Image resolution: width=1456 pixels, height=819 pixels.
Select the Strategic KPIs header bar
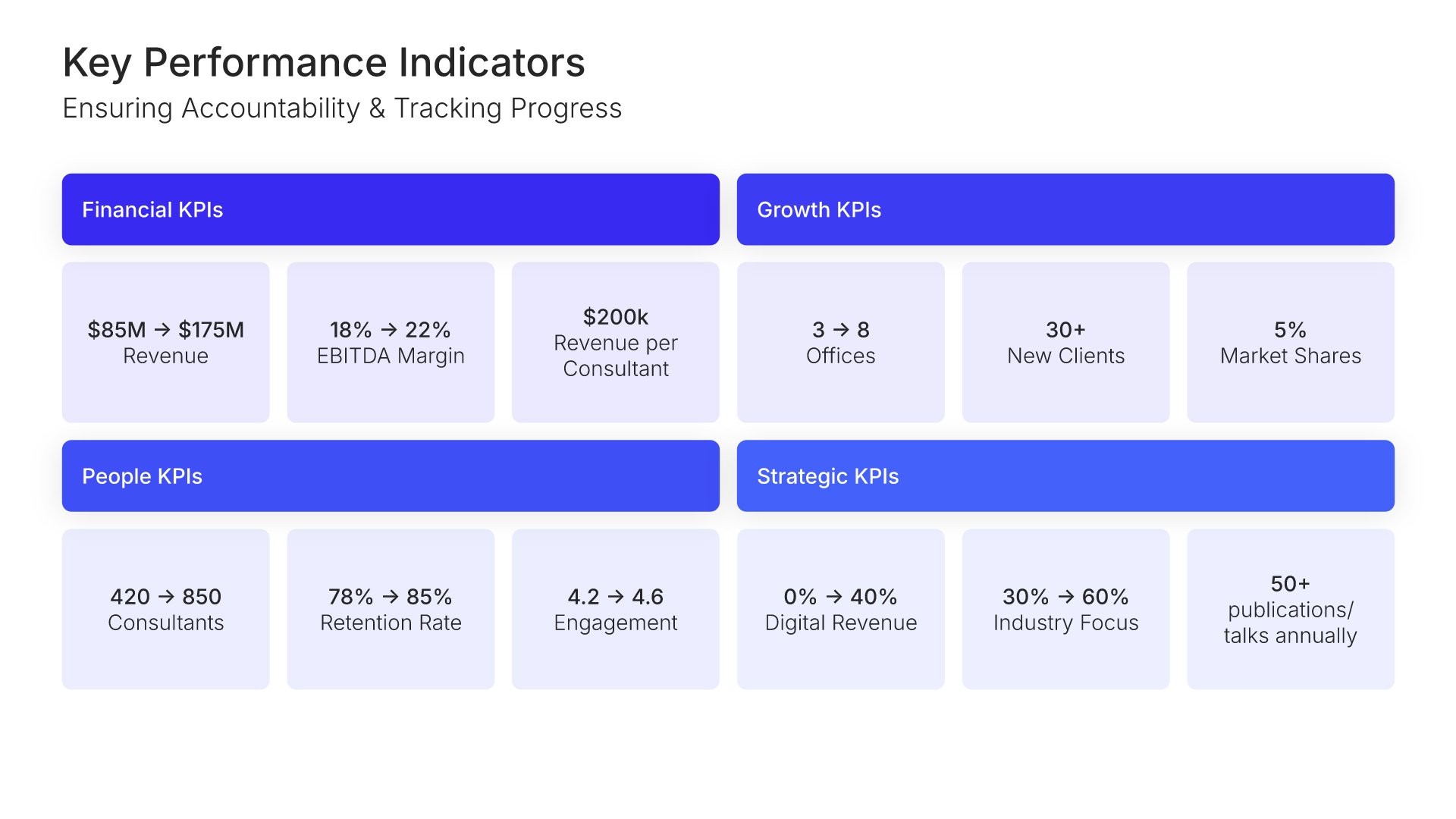(x=1065, y=476)
